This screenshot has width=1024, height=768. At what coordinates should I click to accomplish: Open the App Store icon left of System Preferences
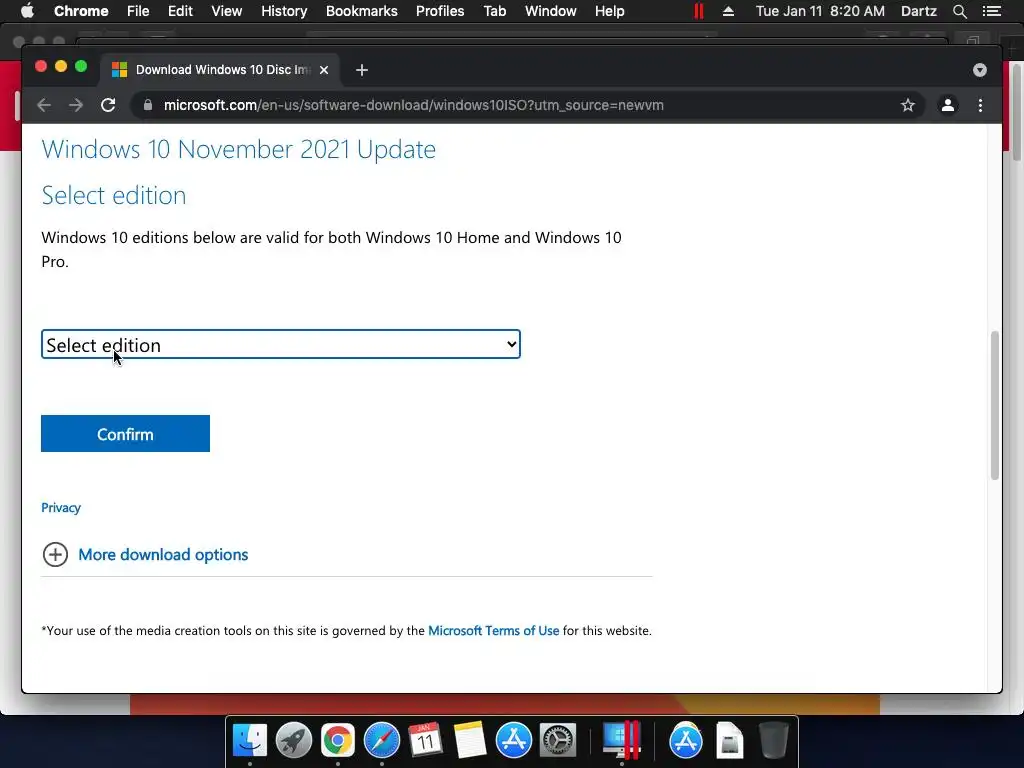click(x=513, y=740)
